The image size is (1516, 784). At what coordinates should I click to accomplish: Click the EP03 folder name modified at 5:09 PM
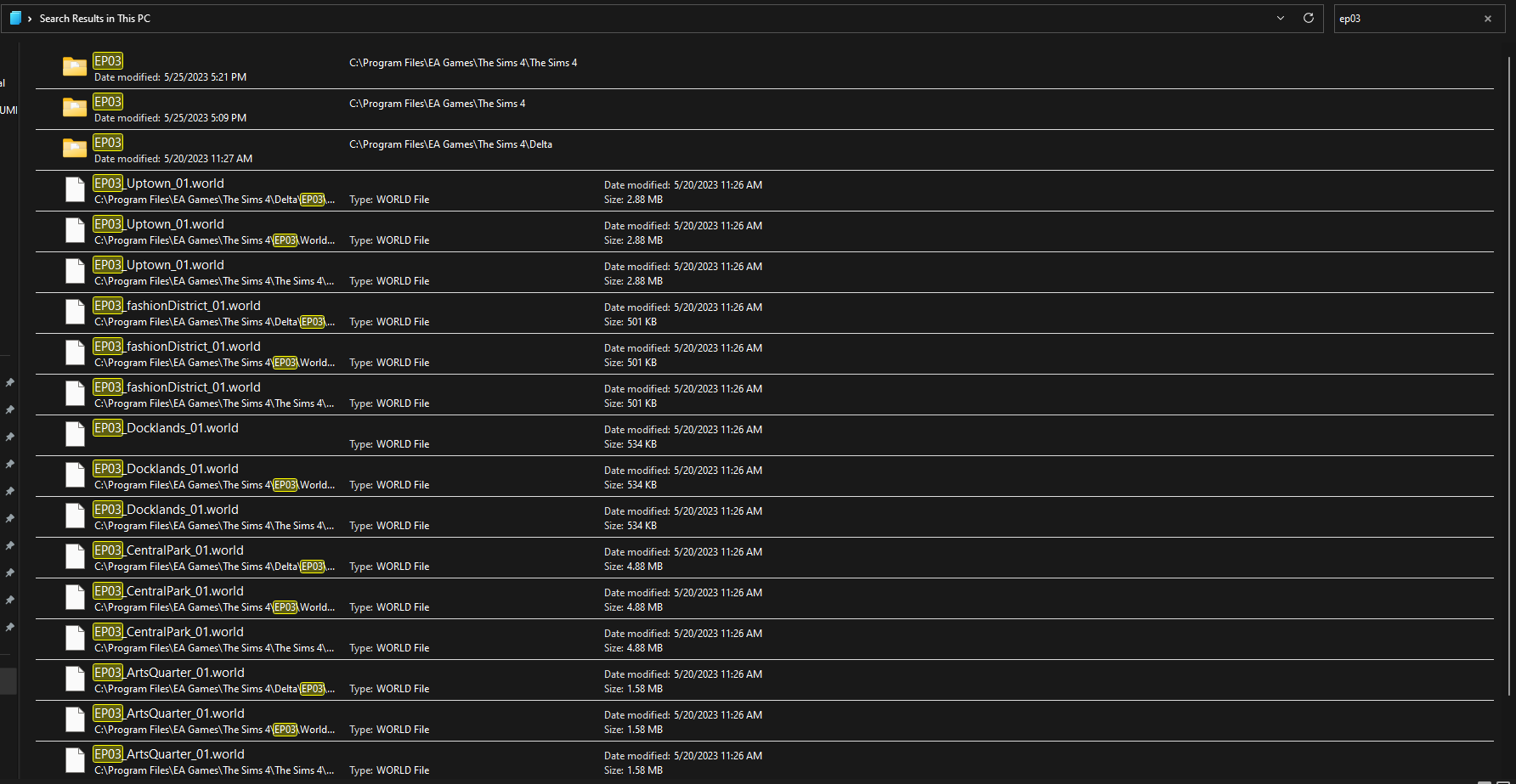pos(108,102)
